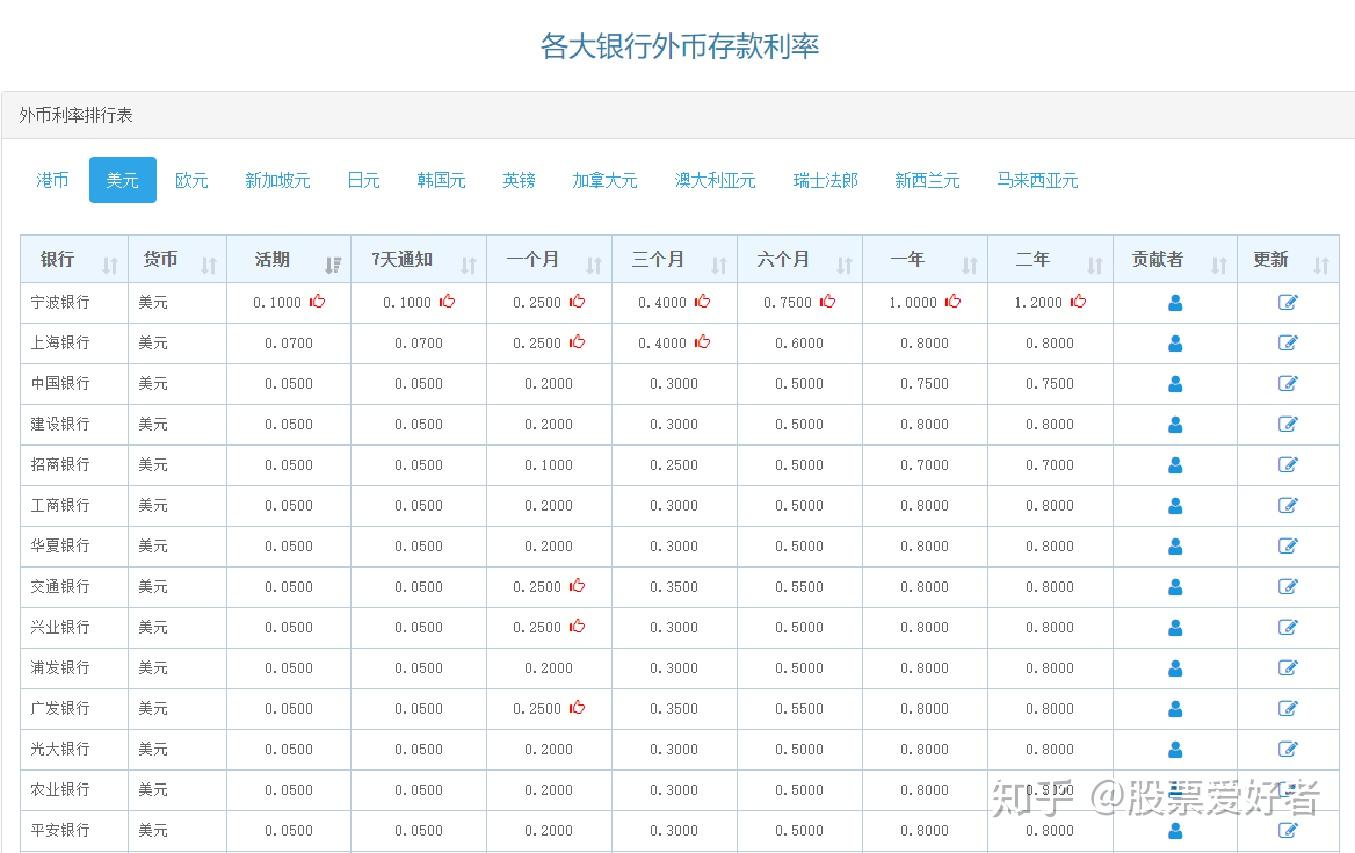Select the active 美元 tab
Image resolution: width=1355 pixels, height=853 pixels.
click(x=123, y=180)
